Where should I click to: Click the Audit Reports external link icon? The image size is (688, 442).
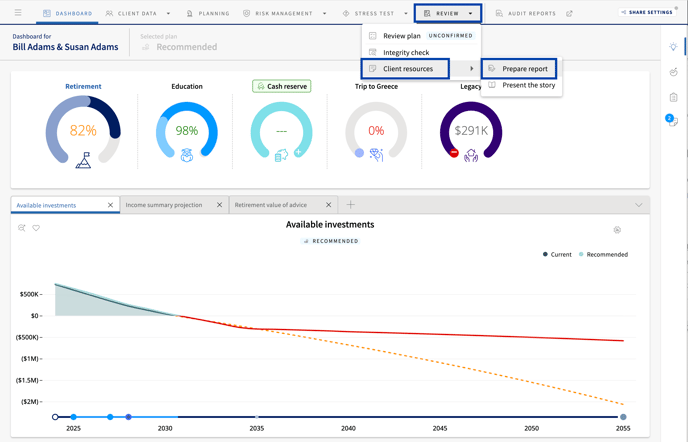[569, 14]
